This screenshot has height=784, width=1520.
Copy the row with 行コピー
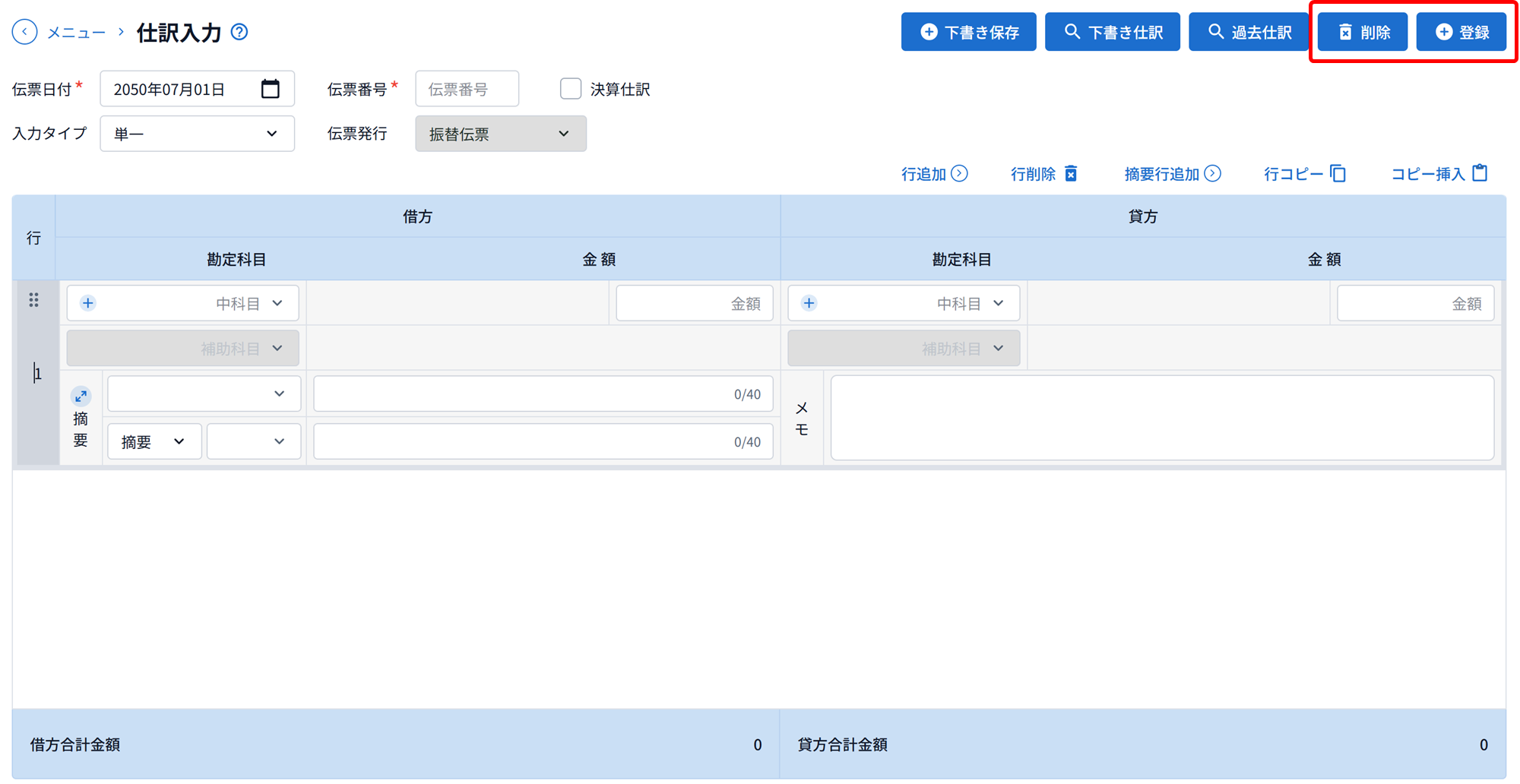[1305, 174]
